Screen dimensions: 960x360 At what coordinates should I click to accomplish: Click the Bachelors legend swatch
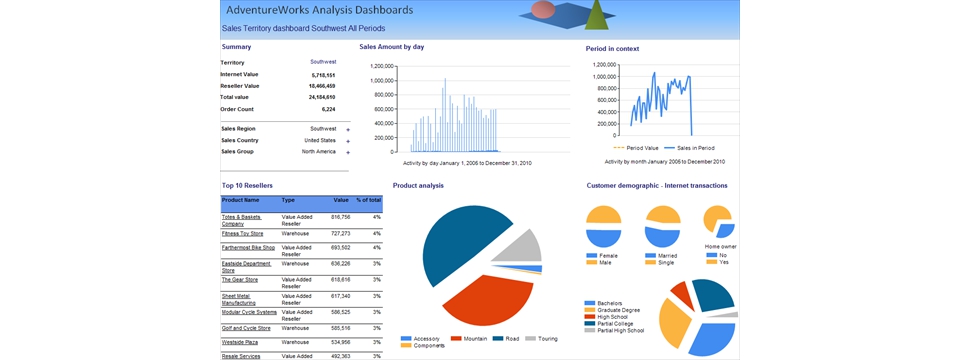590,303
